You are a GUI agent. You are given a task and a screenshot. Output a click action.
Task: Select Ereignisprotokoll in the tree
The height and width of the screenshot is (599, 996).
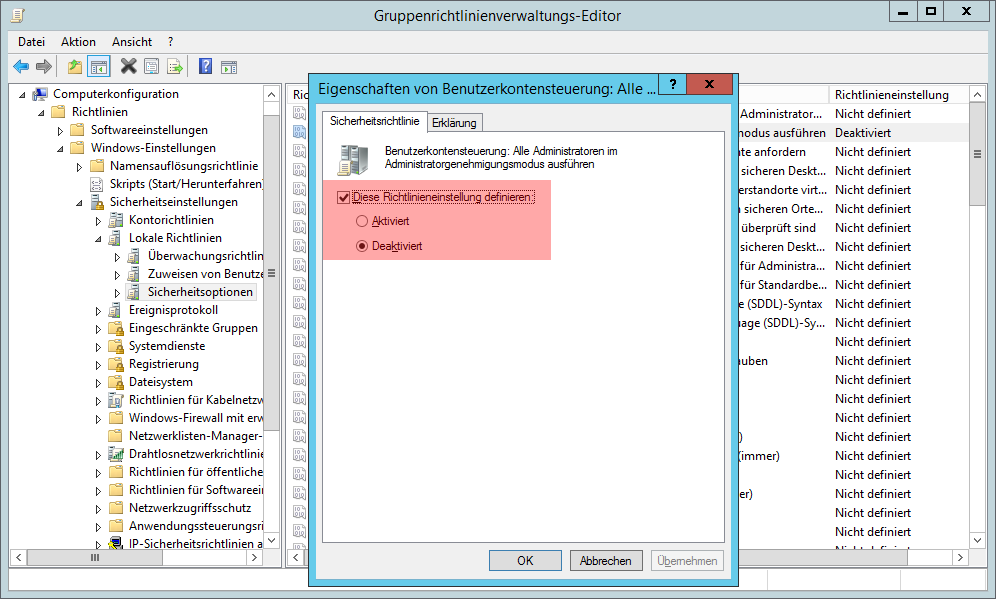coord(173,310)
